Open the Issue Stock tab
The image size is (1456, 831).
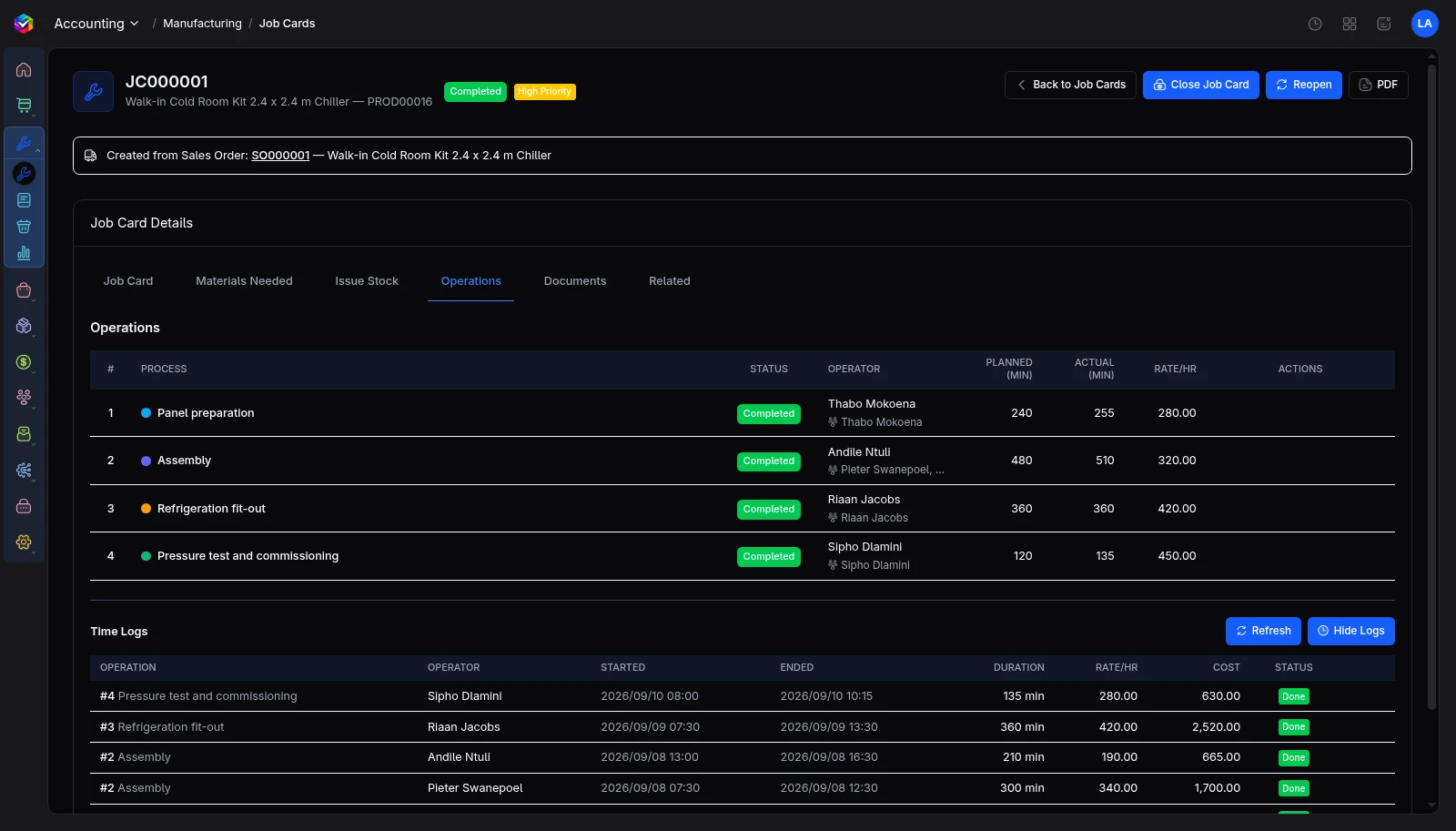coord(367,281)
